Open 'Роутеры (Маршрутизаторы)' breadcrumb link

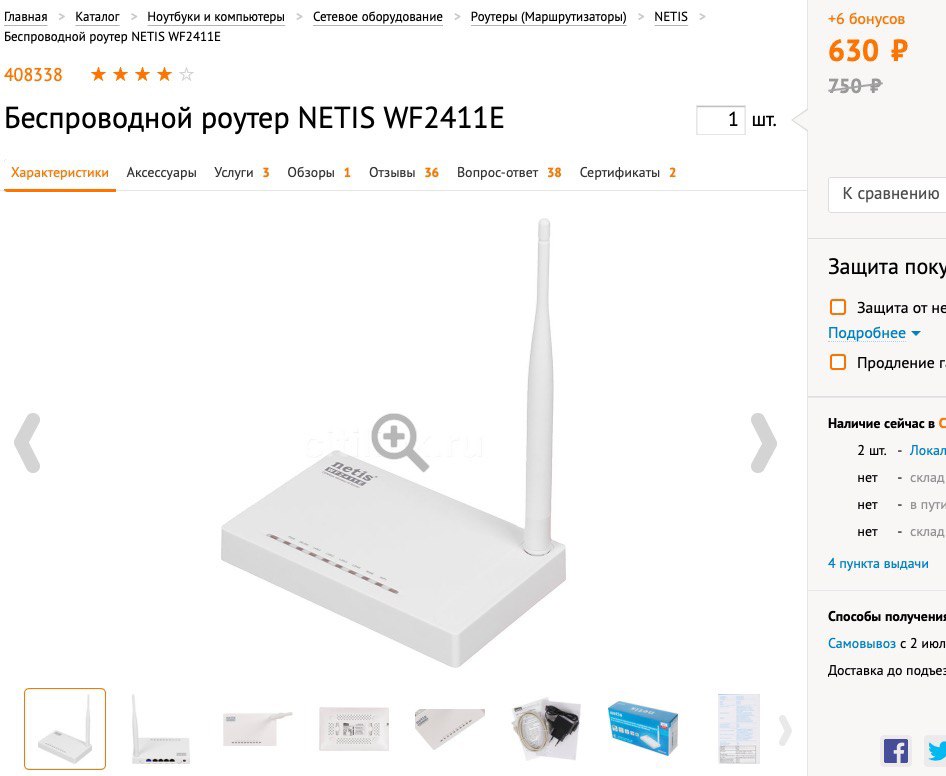pos(548,17)
